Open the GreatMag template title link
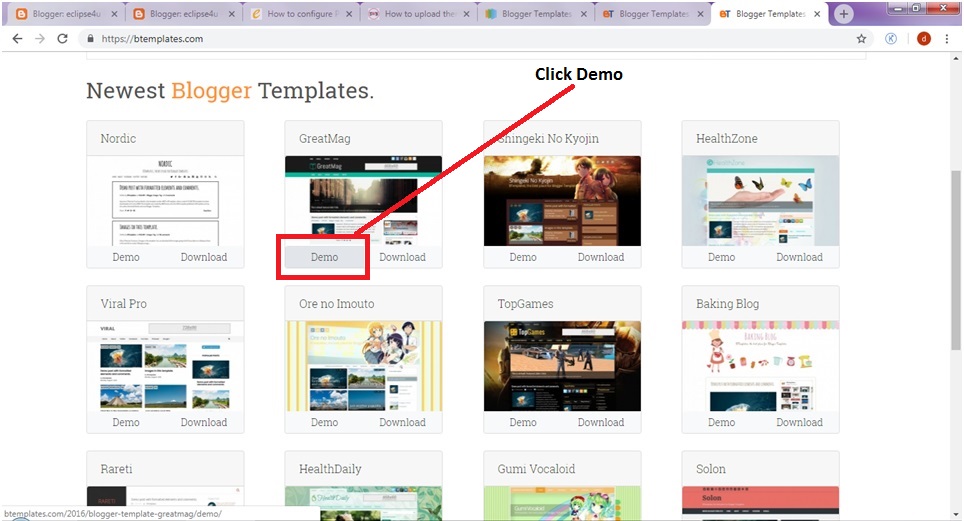The image size is (964, 521). coord(325,138)
